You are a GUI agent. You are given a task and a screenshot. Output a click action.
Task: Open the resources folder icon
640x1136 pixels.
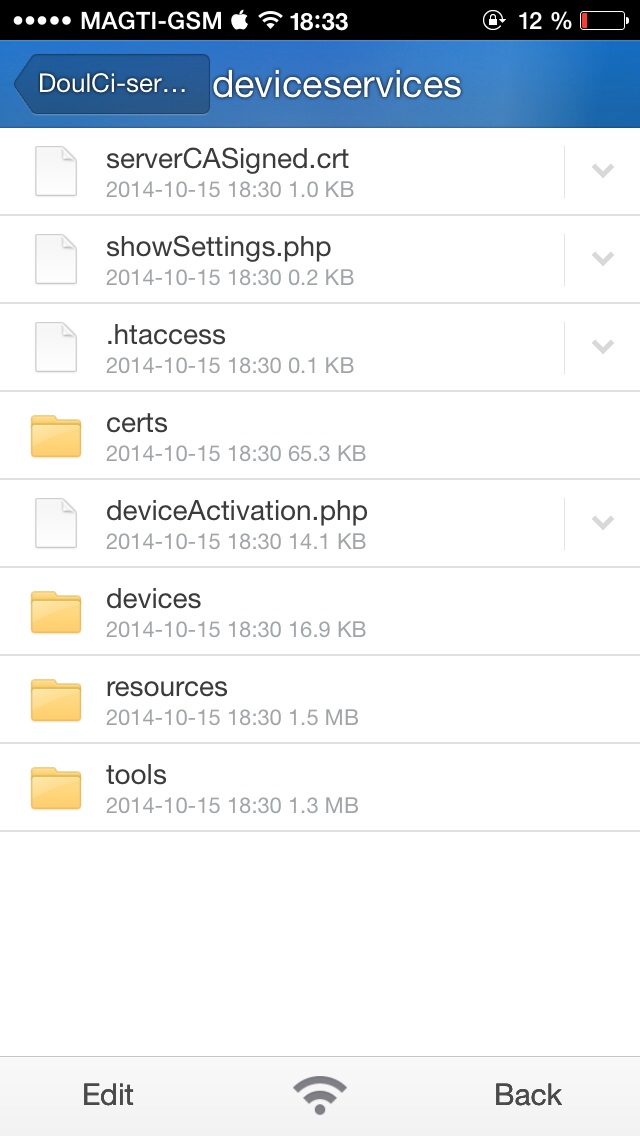(x=56, y=700)
